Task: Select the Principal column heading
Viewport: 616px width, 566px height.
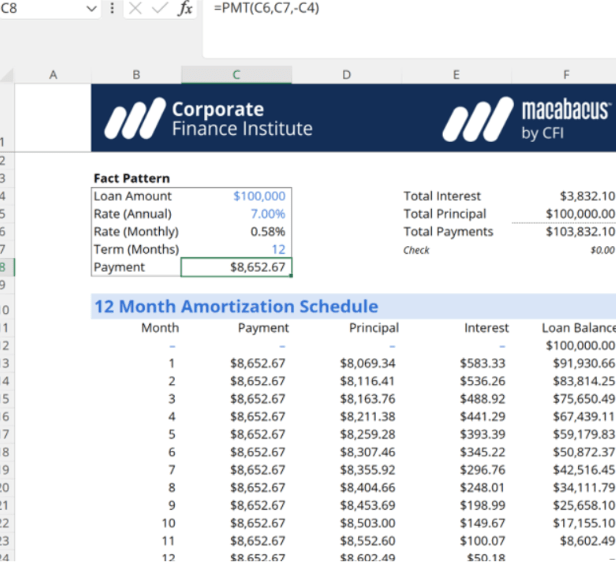Action: point(374,328)
